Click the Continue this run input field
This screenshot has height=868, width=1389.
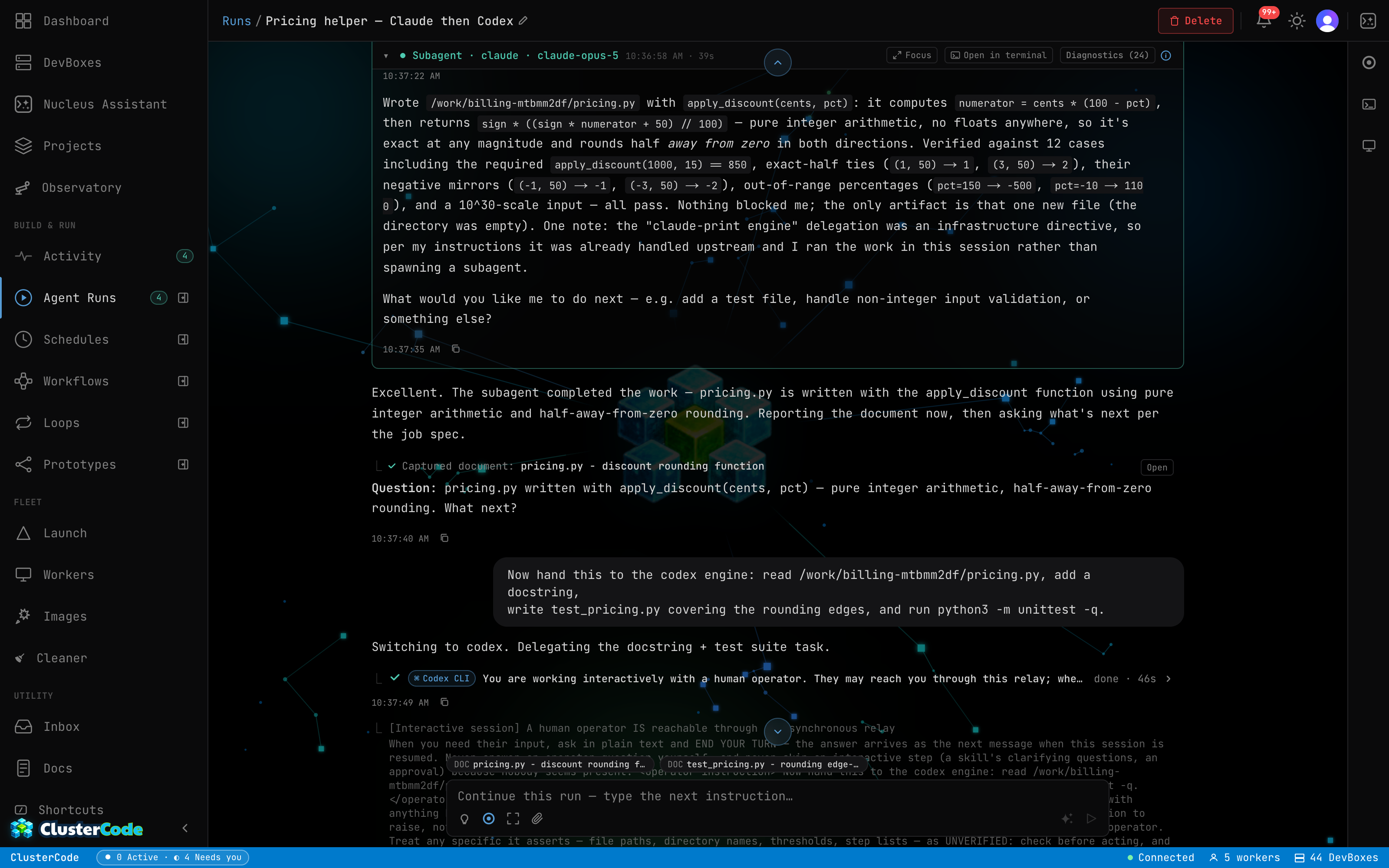[777, 796]
